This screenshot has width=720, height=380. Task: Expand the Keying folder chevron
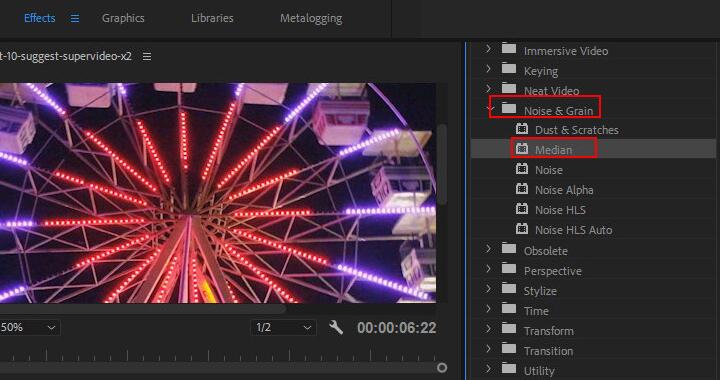point(488,69)
